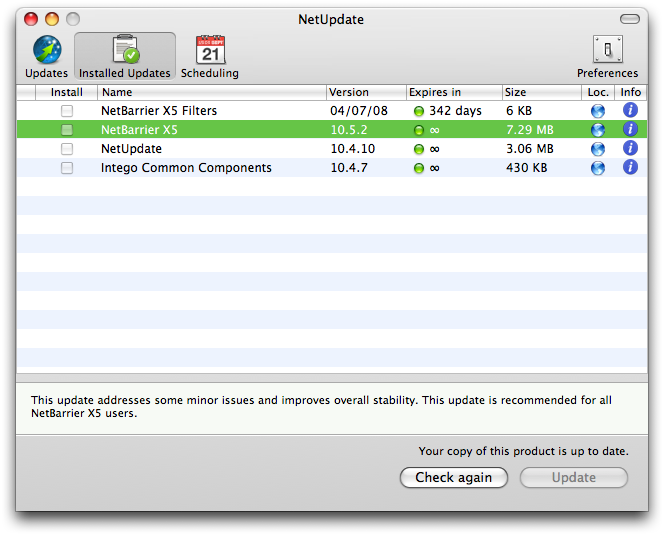Screen dimensions: 664x535
Task: Click version 10.4.7 cell
Action: (x=349, y=168)
